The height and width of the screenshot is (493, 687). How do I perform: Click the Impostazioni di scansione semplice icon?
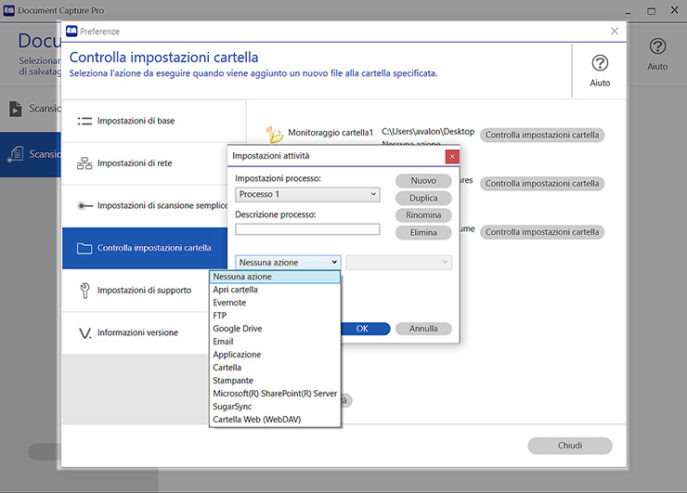[85, 205]
